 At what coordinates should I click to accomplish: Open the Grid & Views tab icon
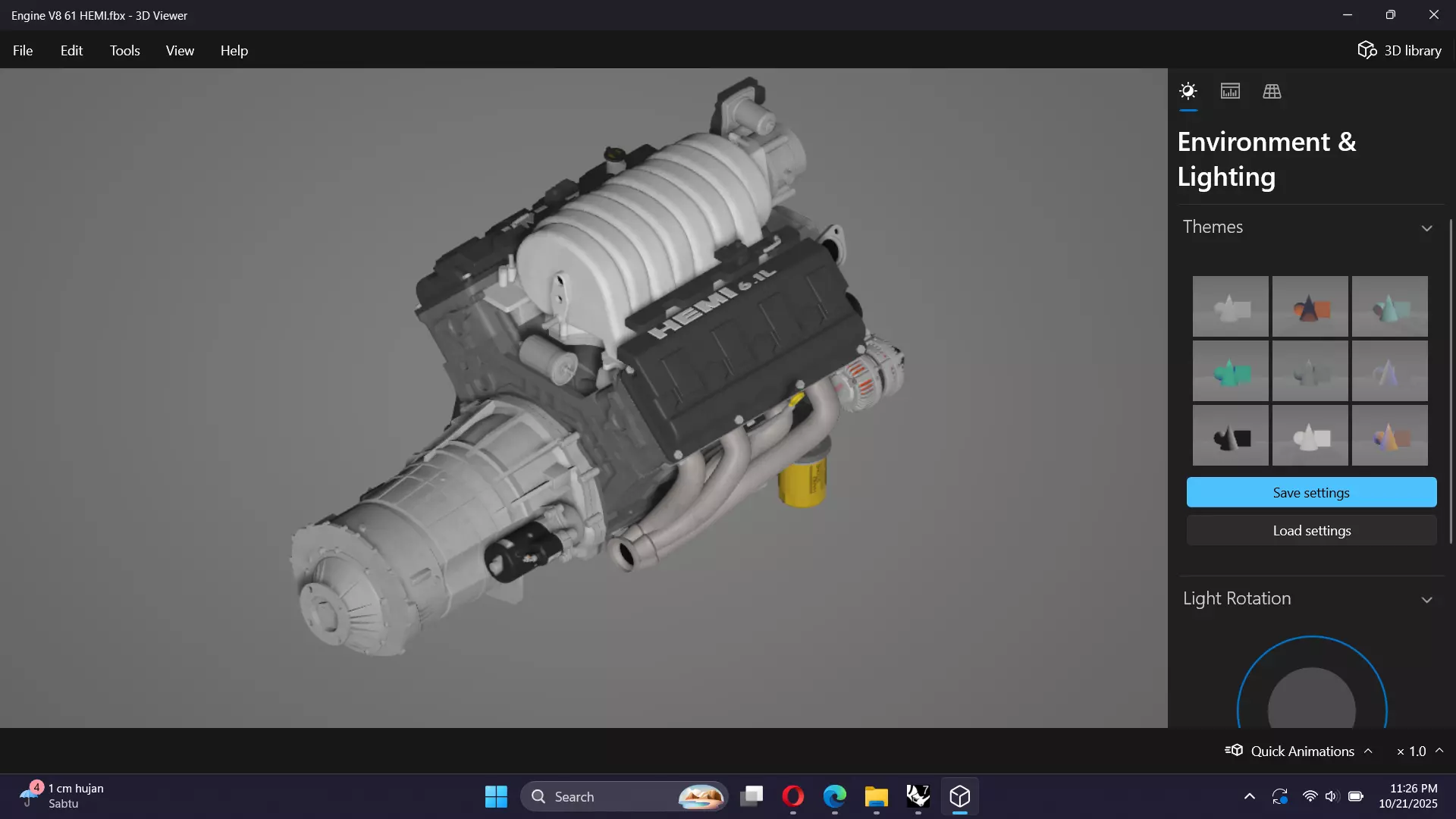point(1272,92)
